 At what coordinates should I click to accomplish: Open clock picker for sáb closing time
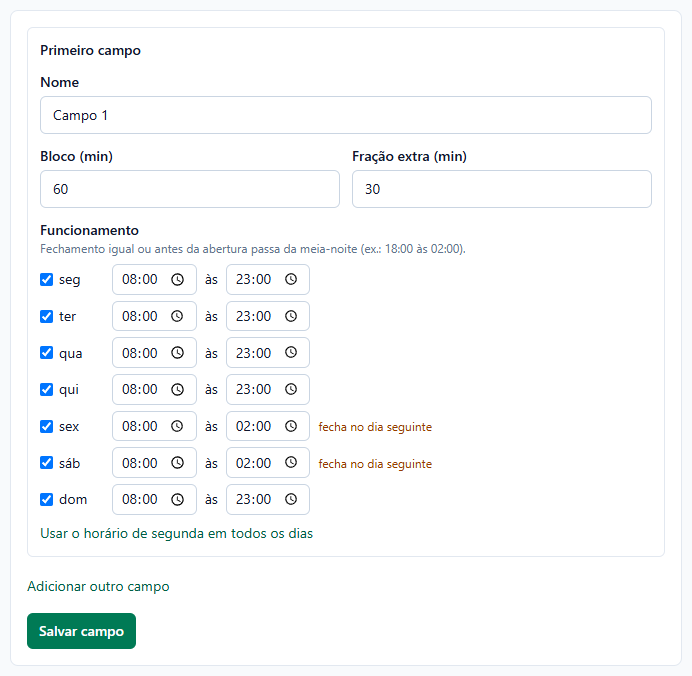click(291, 462)
